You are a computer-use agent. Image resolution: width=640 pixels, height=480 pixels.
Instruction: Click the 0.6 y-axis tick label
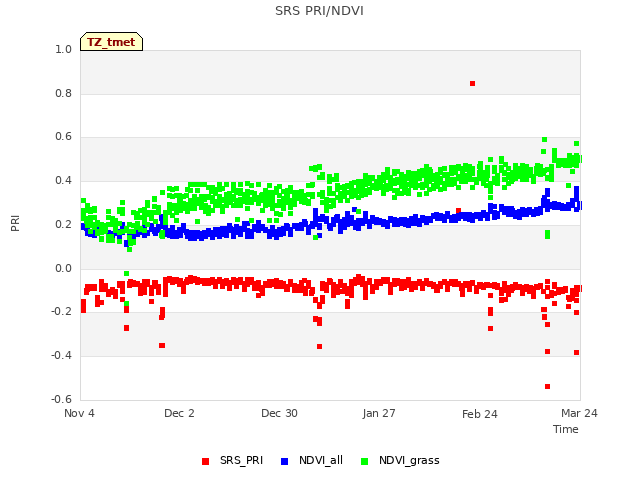63,137
